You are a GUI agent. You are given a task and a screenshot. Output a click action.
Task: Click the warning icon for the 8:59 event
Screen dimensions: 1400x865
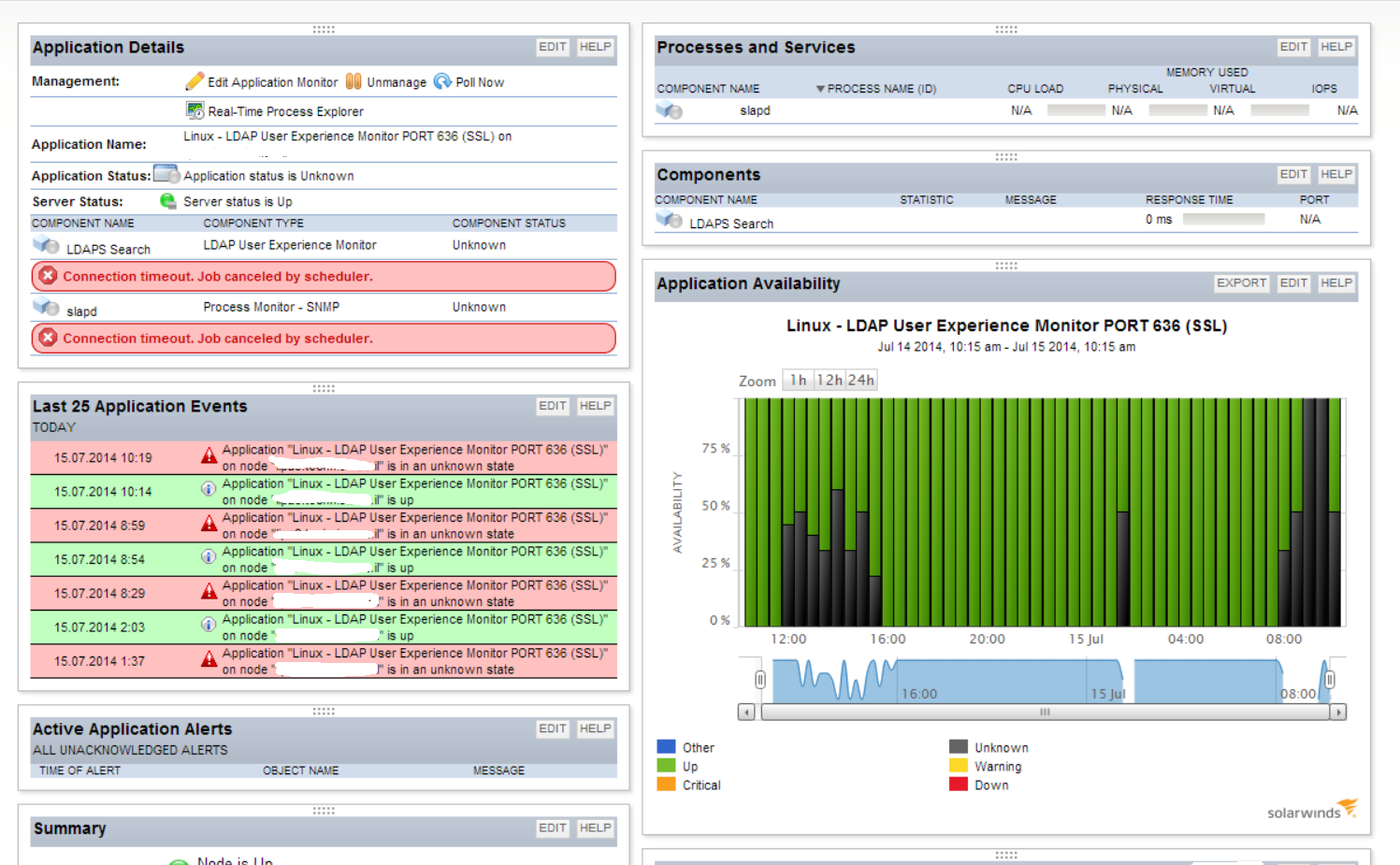[209, 524]
